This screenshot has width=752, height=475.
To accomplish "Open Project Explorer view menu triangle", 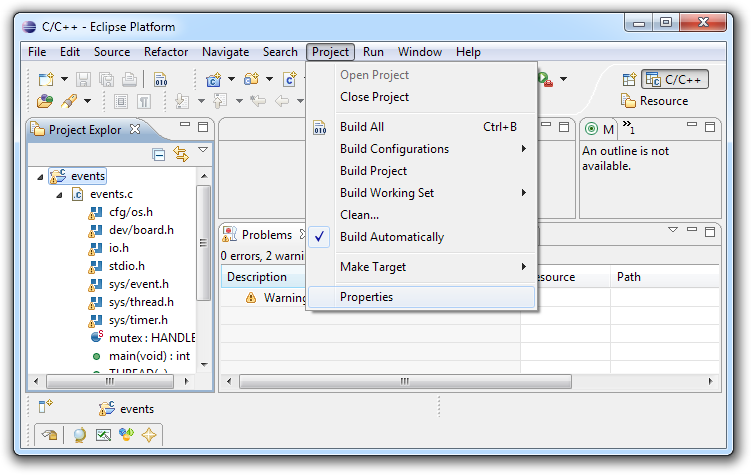I will [203, 150].
